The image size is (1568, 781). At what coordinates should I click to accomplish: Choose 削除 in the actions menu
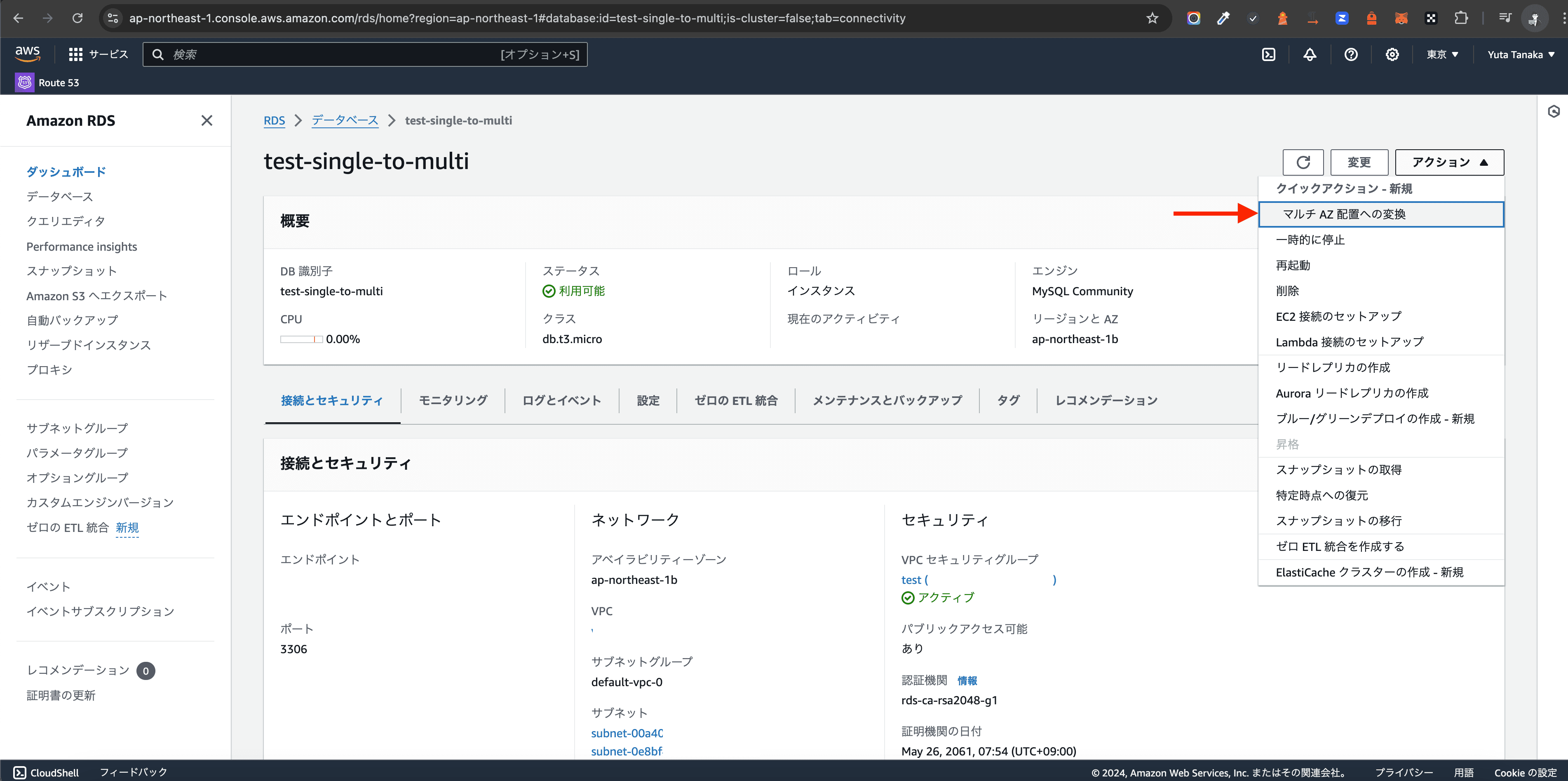pyautogui.click(x=1380, y=291)
